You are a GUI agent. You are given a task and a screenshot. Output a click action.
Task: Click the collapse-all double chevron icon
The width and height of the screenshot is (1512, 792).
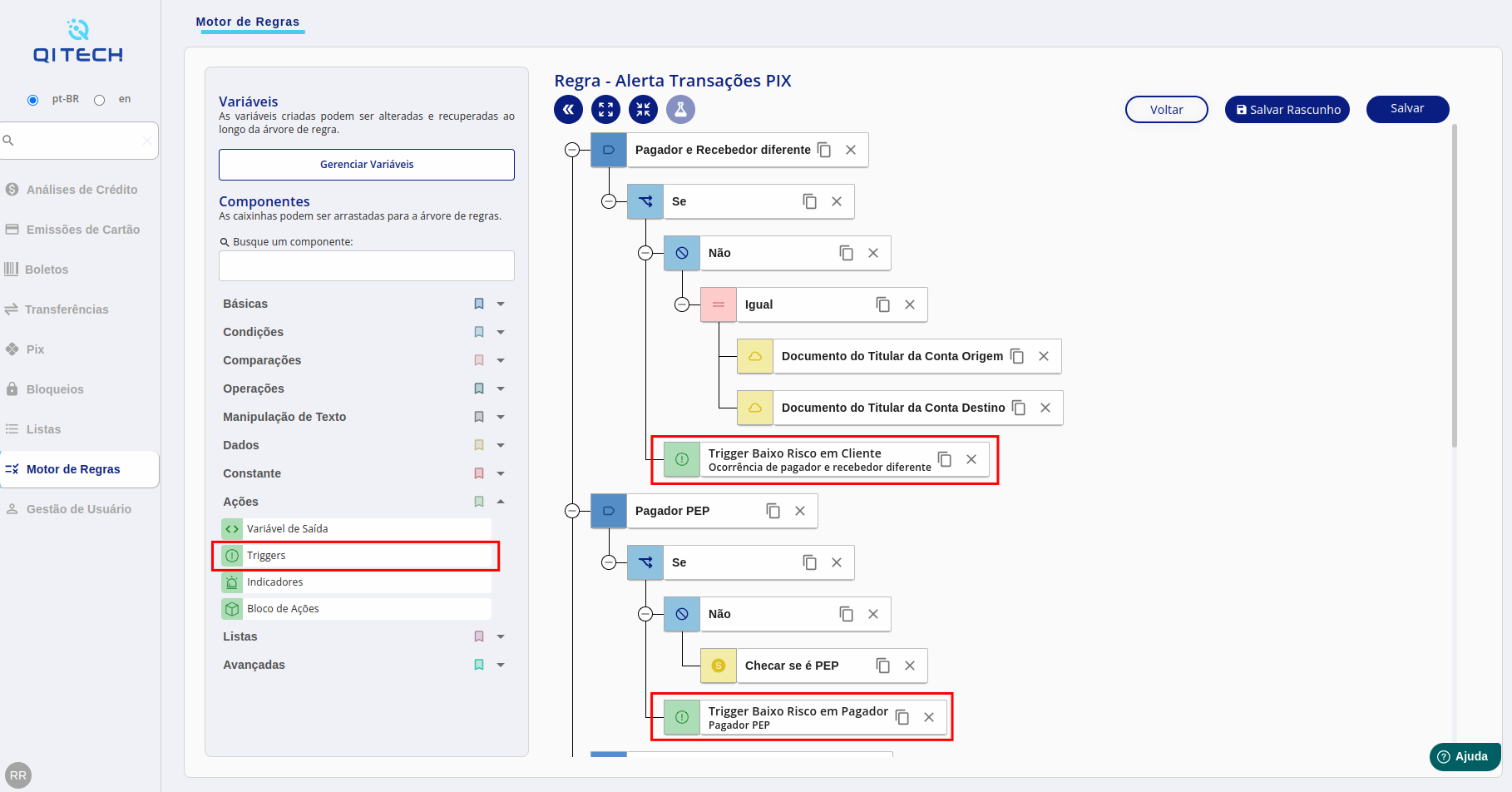569,109
